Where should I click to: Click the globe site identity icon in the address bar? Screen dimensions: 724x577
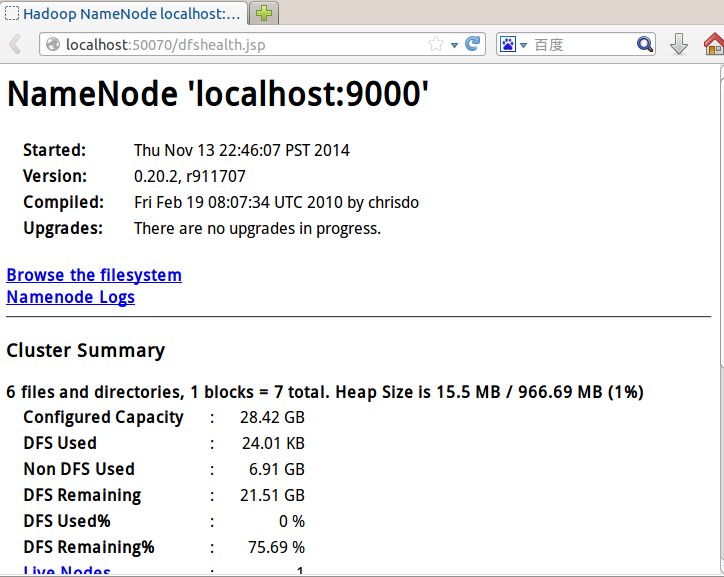coord(53,44)
